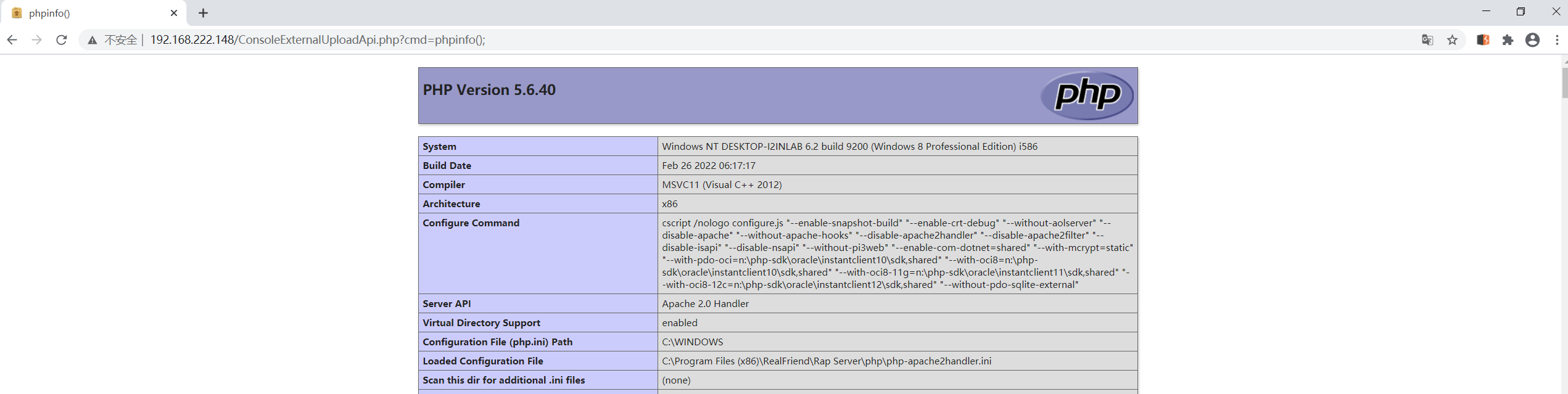Click the Server API label

pos(447,304)
